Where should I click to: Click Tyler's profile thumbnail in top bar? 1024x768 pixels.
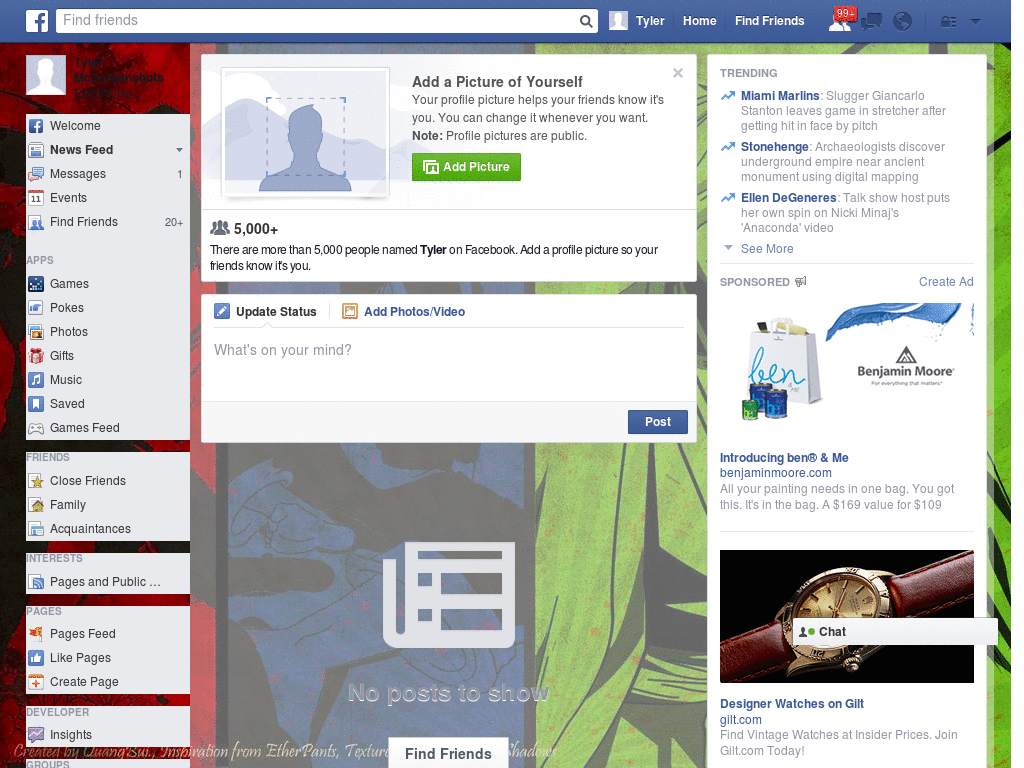[x=618, y=21]
